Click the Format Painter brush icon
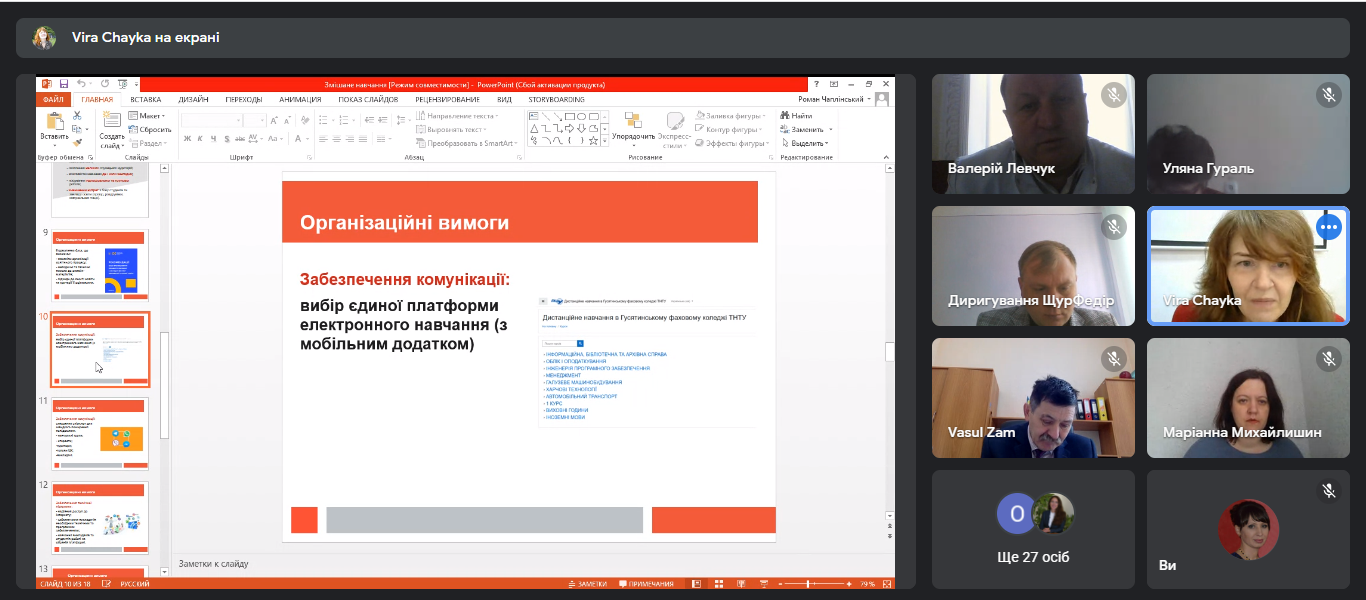Screen dimensions: 1366x600 pyautogui.click(x=77, y=143)
